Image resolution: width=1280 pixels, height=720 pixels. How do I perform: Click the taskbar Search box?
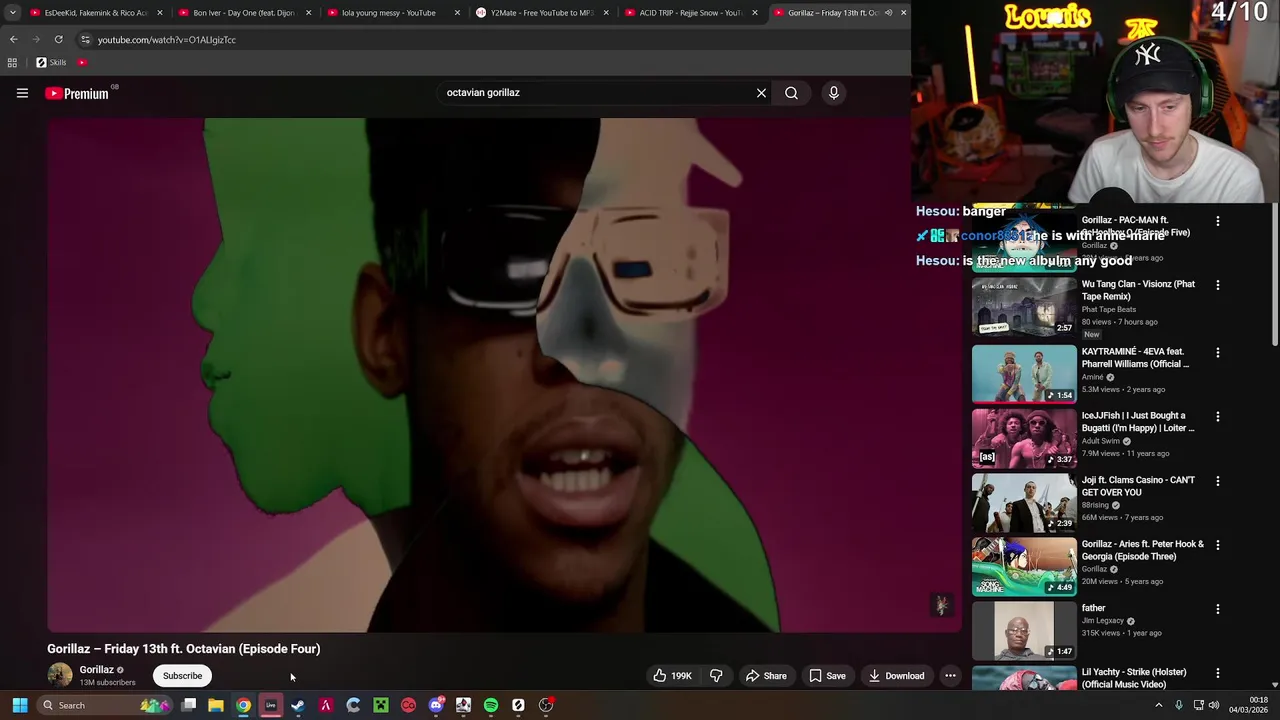[105, 705]
